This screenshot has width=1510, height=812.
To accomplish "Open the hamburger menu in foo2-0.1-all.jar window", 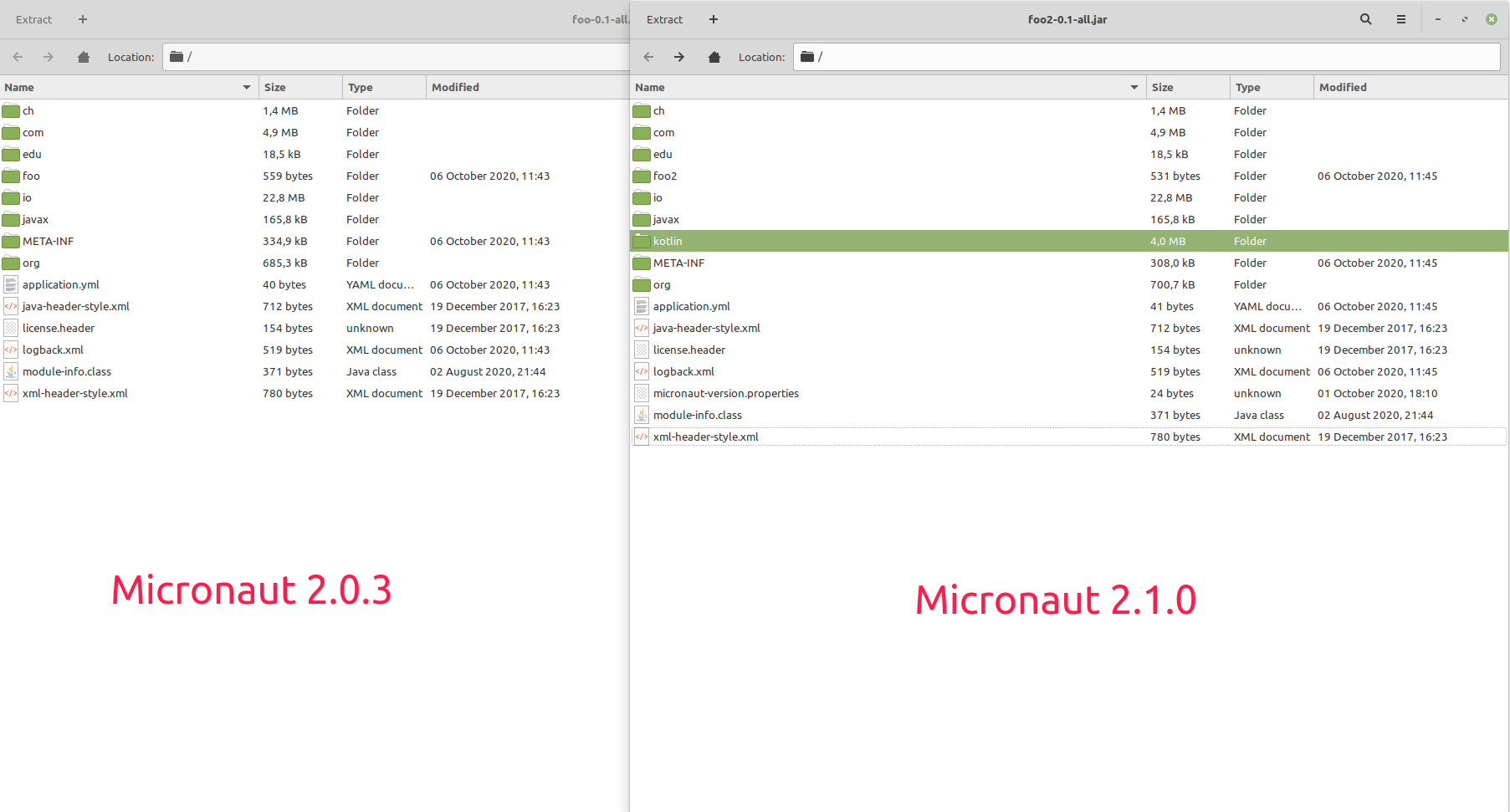I will [x=1401, y=19].
